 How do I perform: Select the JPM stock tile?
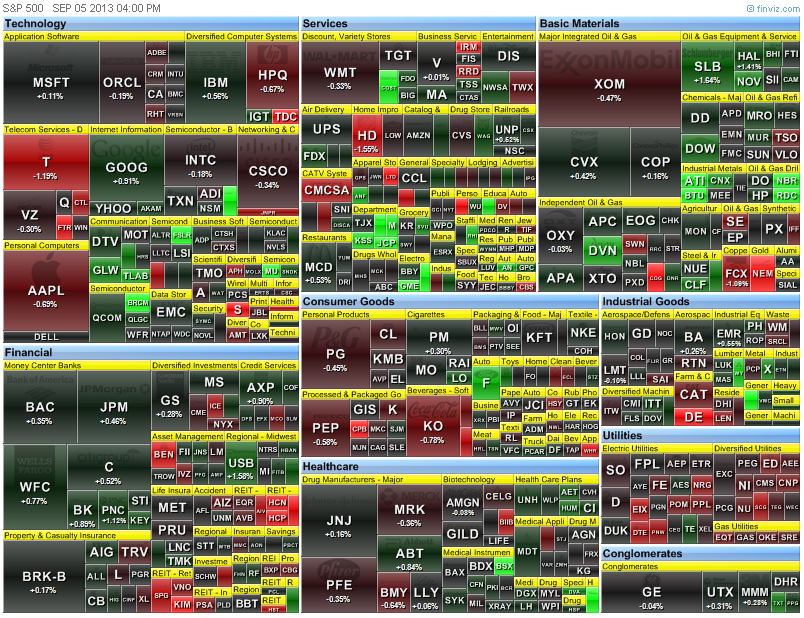tap(114, 408)
